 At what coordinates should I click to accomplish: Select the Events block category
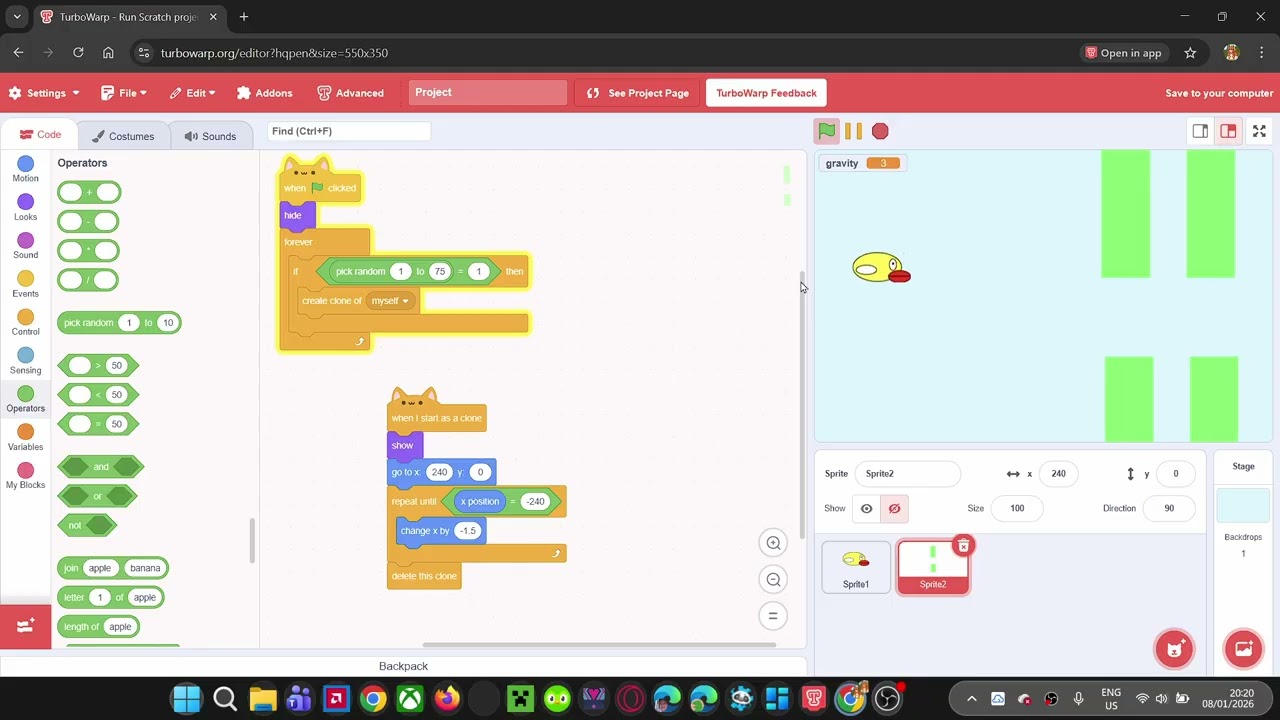tap(26, 285)
